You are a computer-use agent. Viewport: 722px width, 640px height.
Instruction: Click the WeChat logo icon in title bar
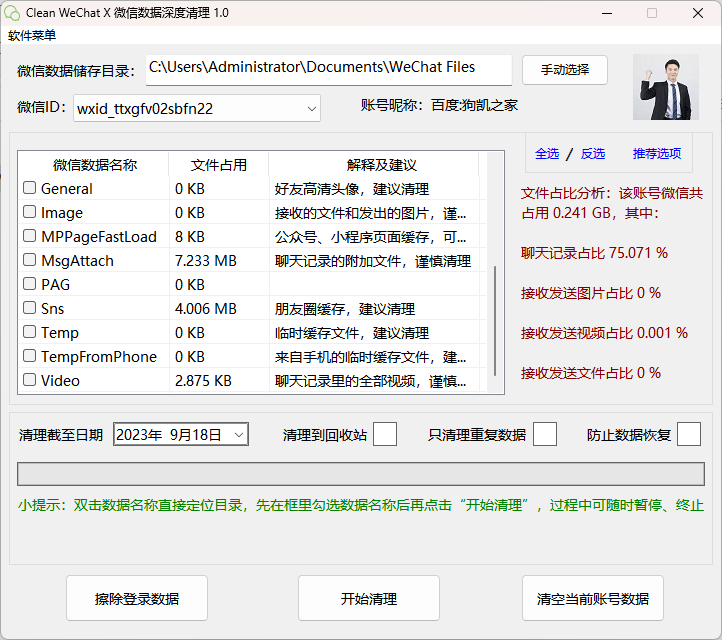point(12,13)
